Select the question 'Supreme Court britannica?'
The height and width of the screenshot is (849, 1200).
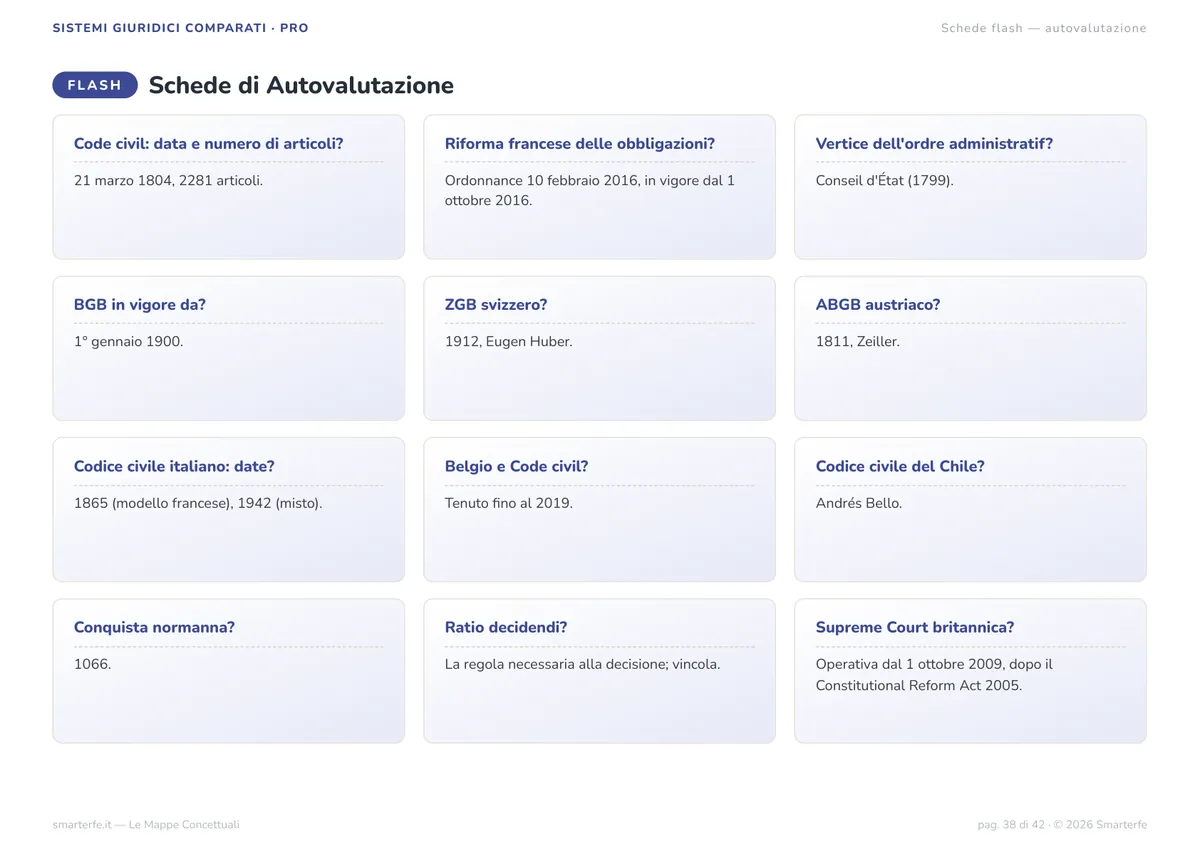coord(915,628)
